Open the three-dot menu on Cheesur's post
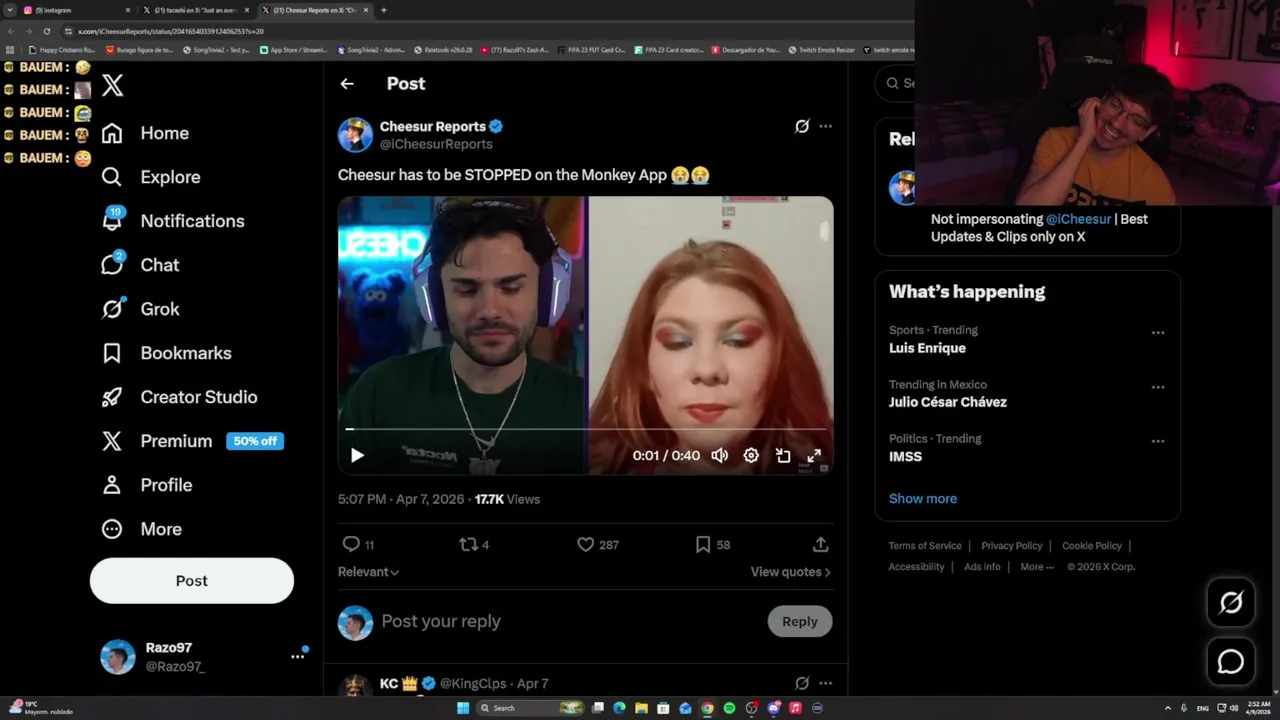This screenshot has width=1280, height=720. (825, 127)
